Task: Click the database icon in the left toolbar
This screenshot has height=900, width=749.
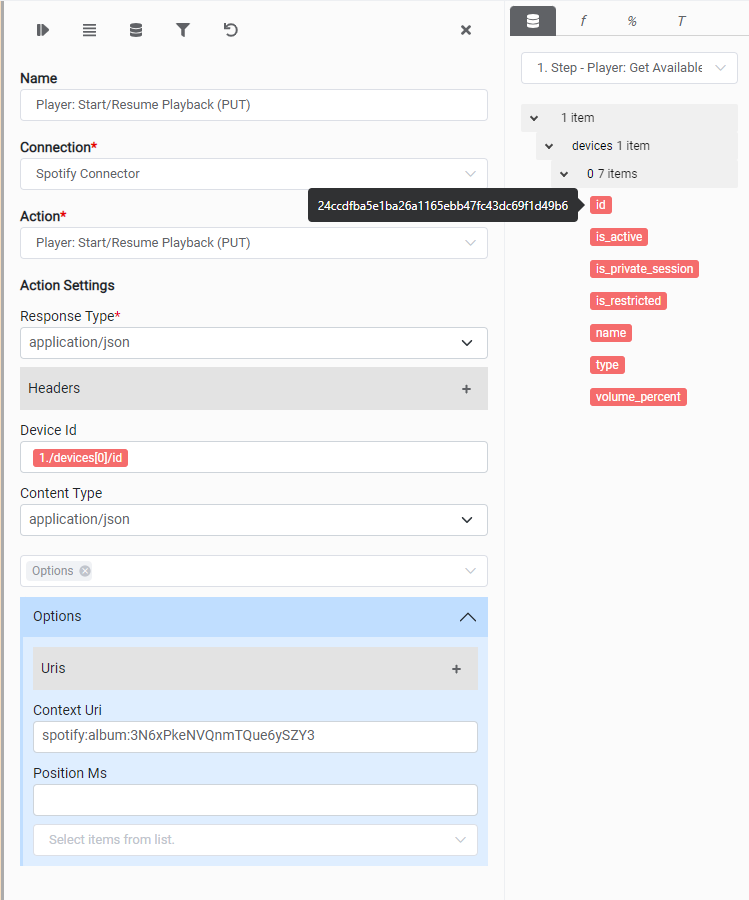Action: point(136,30)
